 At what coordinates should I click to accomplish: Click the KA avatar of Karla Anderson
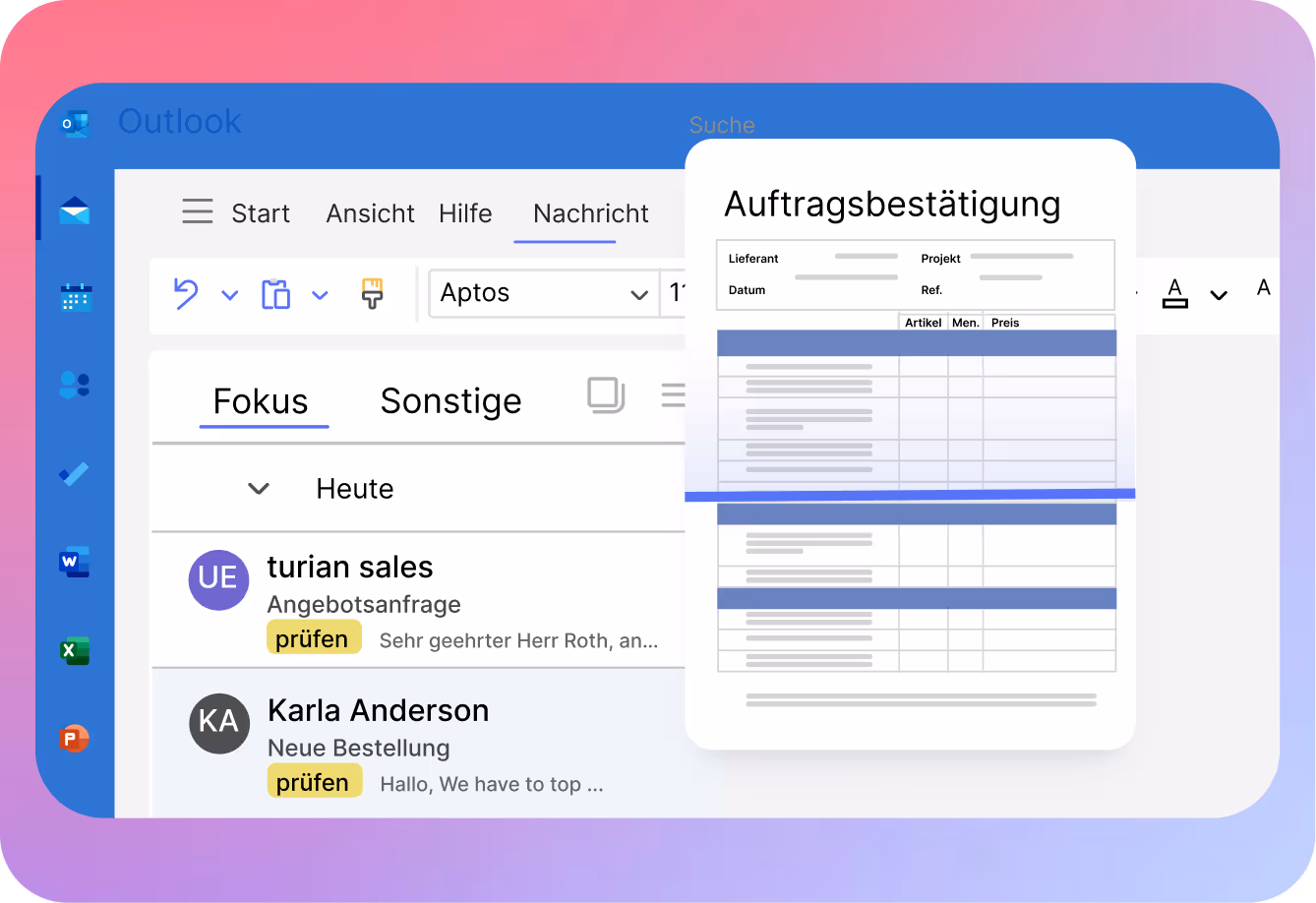pos(219,723)
